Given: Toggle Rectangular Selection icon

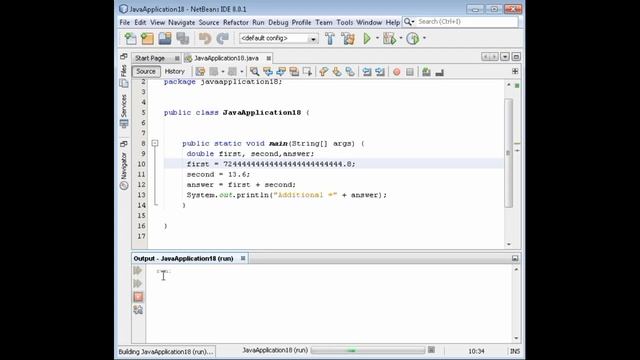Looking at the screenshot, I should [307, 72].
